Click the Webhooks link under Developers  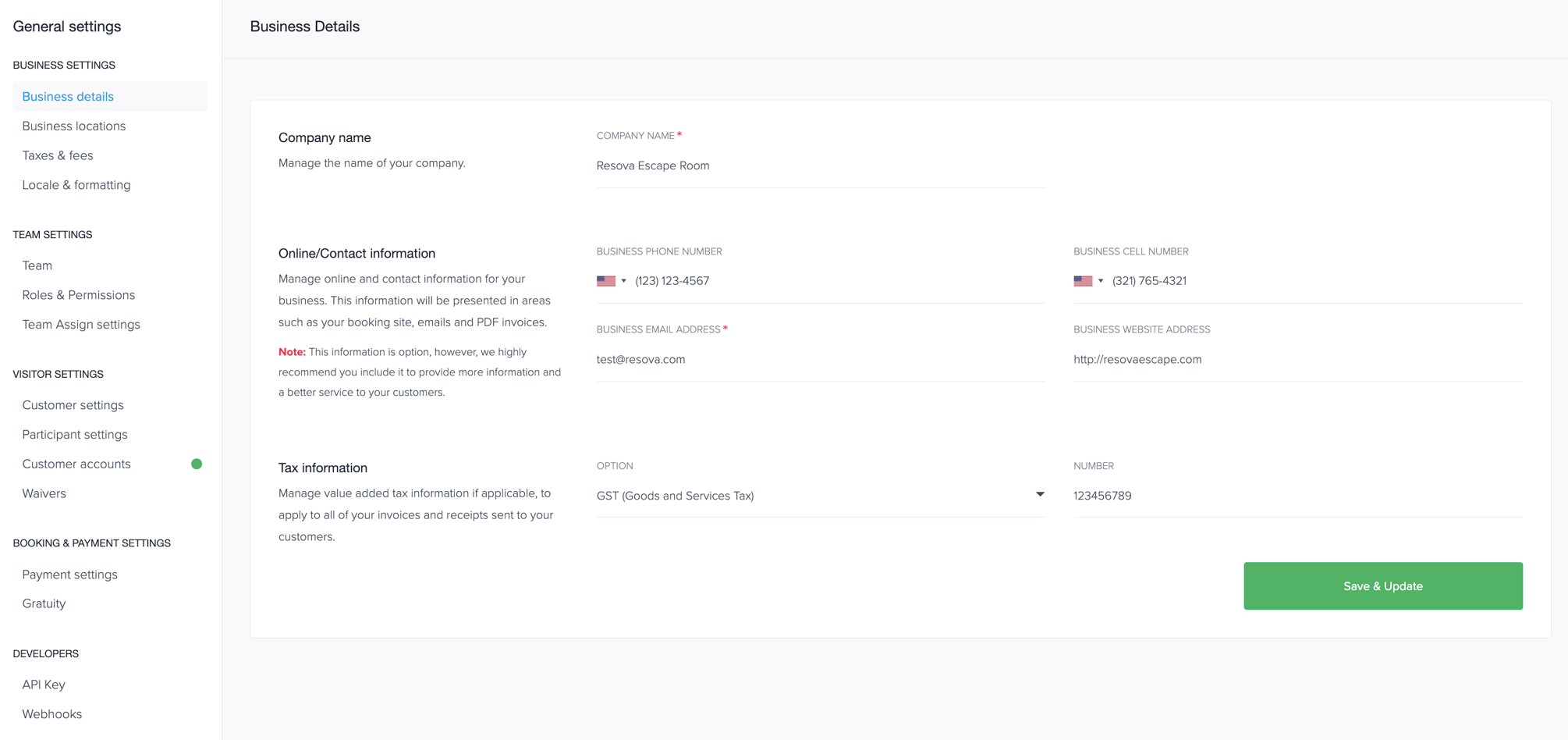tap(51, 713)
